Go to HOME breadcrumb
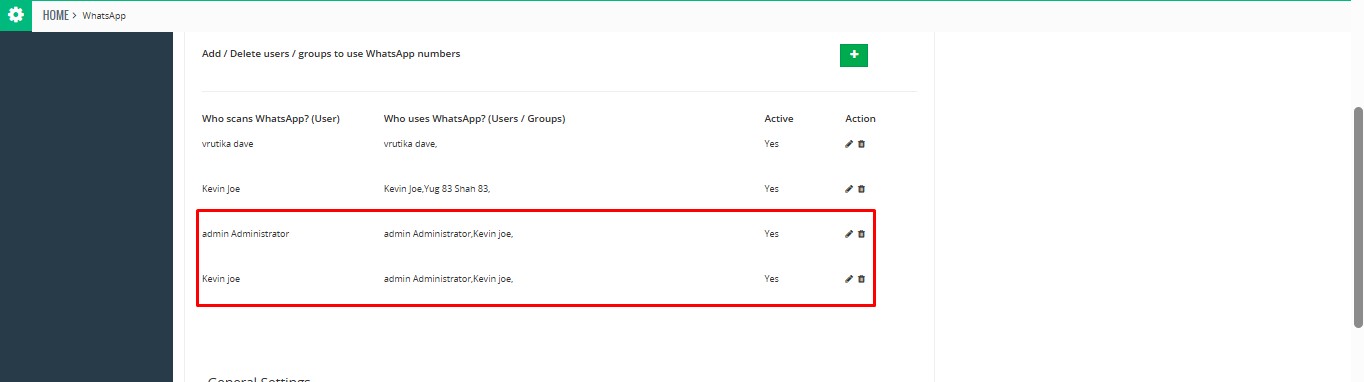 pyautogui.click(x=56, y=16)
